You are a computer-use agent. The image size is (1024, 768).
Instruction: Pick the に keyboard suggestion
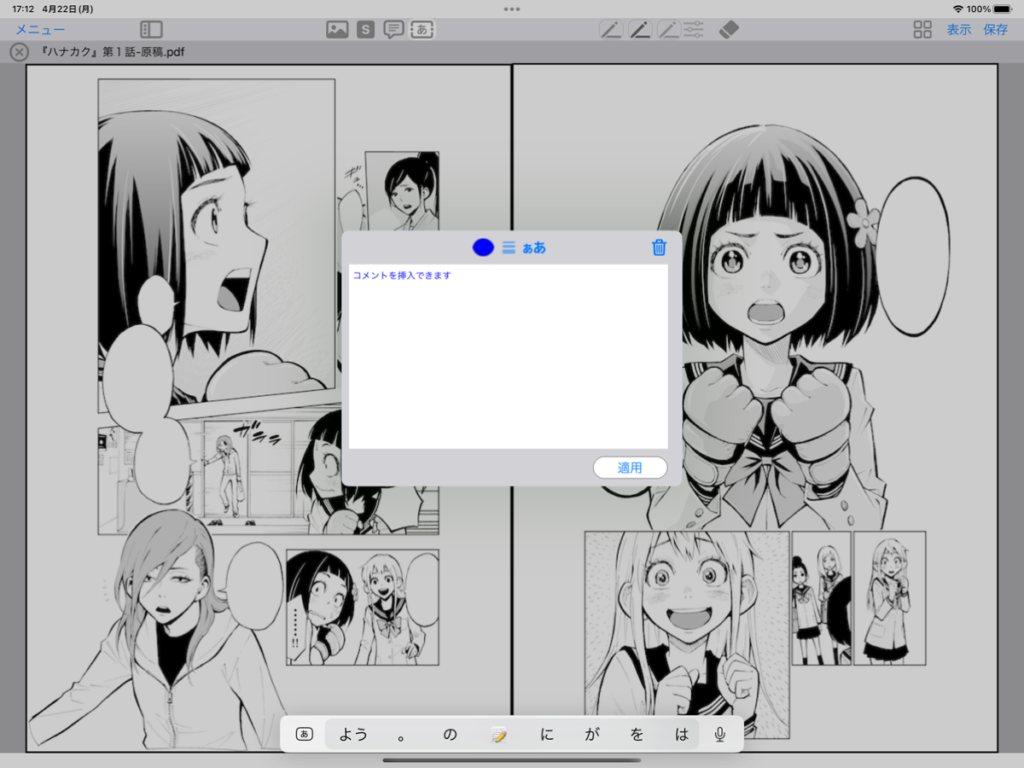tap(547, 734)
